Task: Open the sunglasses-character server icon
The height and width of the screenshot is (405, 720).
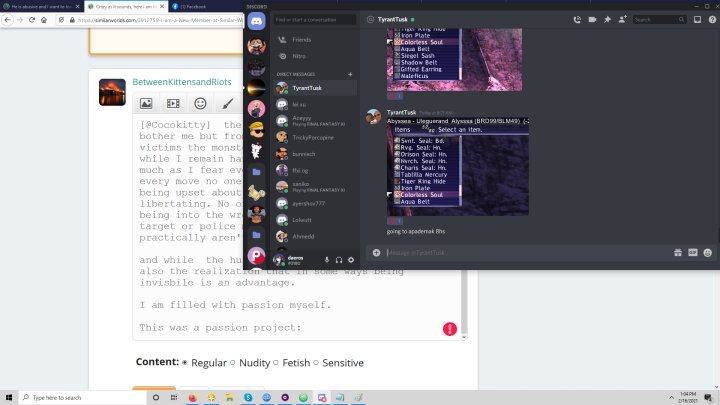Action: click(x=257, y=130)
